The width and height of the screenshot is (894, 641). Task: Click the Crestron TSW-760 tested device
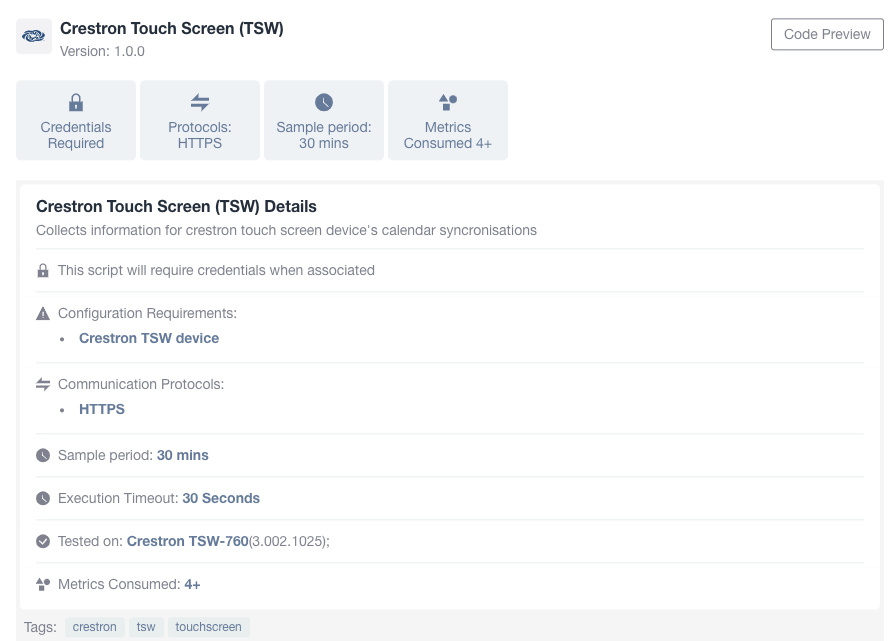point(188,541)
